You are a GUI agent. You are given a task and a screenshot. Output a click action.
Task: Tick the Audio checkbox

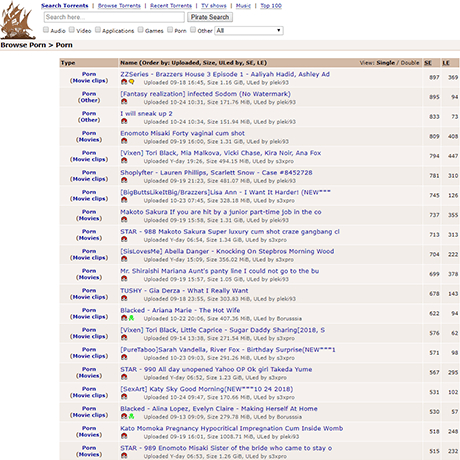point(46,30)
